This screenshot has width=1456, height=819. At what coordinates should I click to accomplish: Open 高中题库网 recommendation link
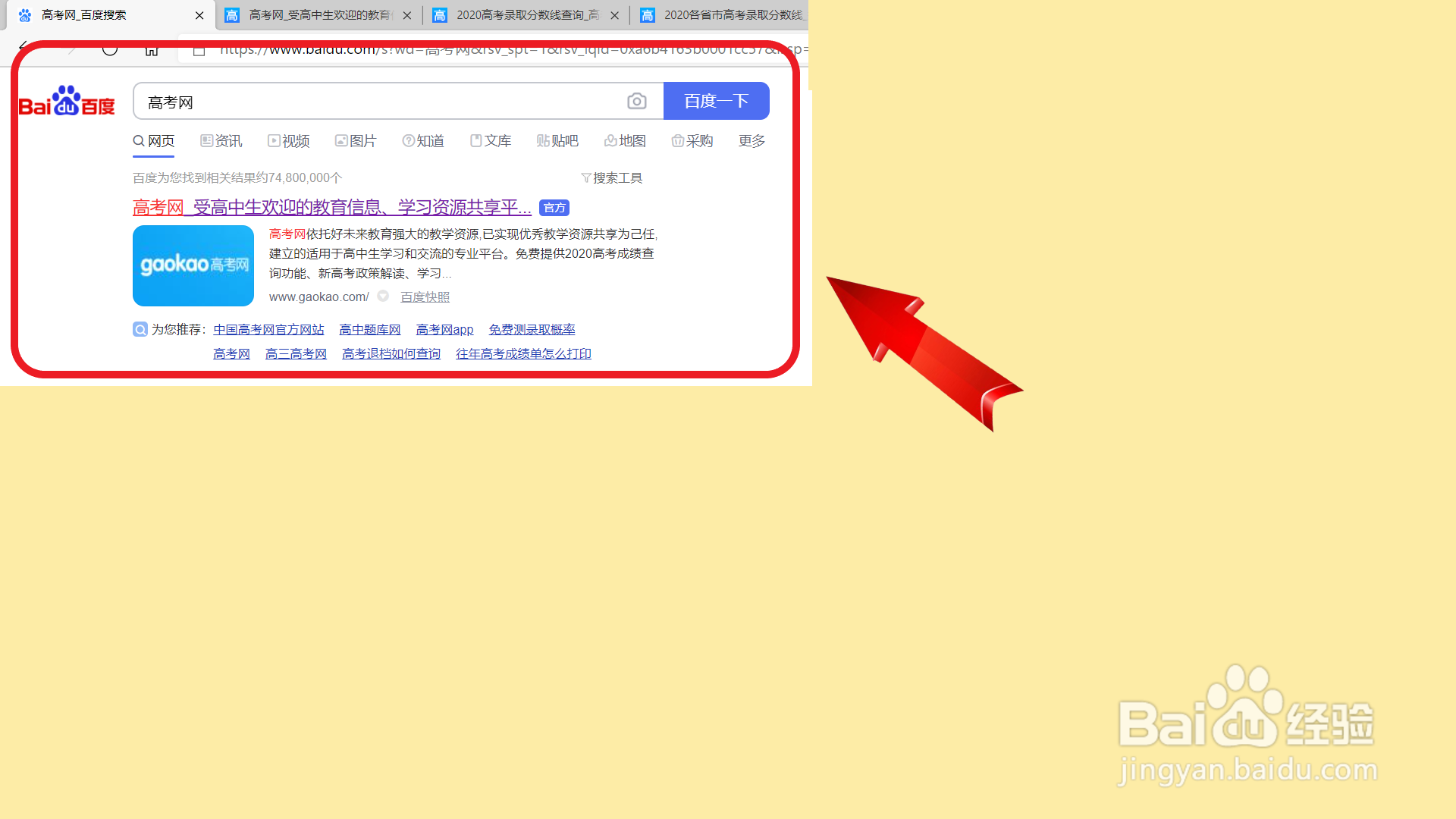tap(370, 329)
